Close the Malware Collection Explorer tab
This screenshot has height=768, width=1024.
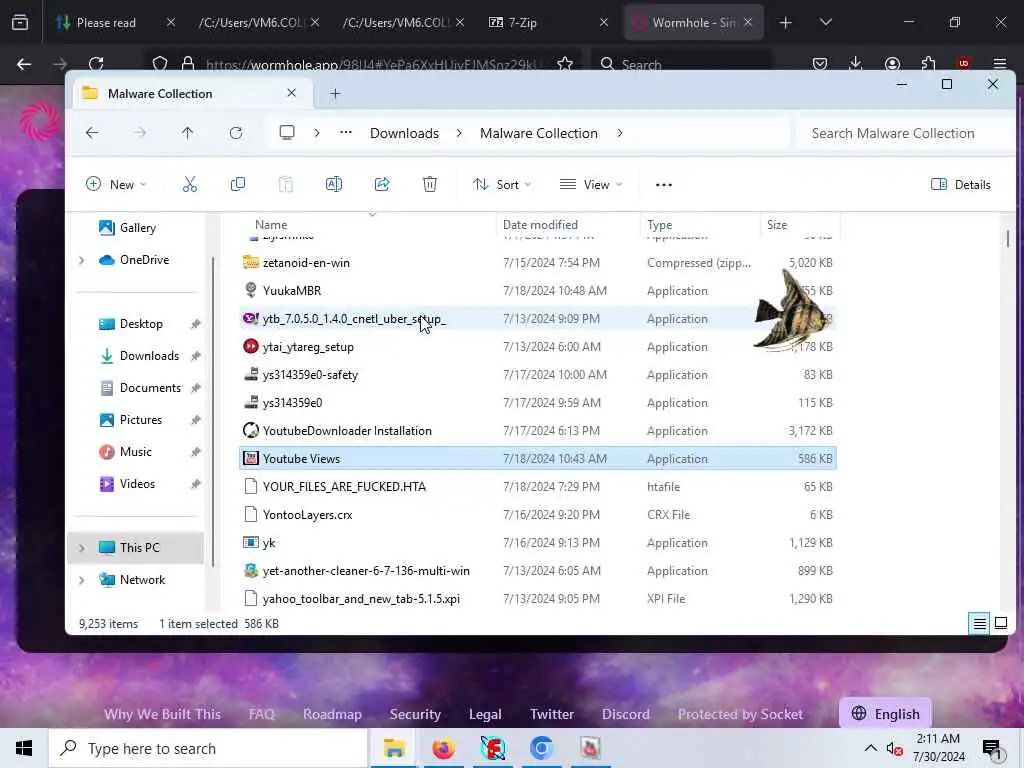pyautogui.click(x=291, y=93)
